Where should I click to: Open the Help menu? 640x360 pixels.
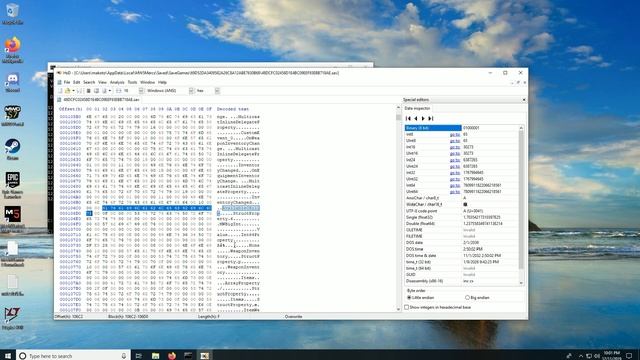[162, 82]
